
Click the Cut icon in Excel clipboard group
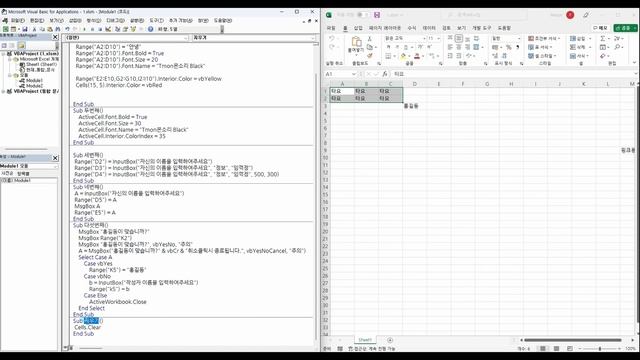(x=369, y=38)
